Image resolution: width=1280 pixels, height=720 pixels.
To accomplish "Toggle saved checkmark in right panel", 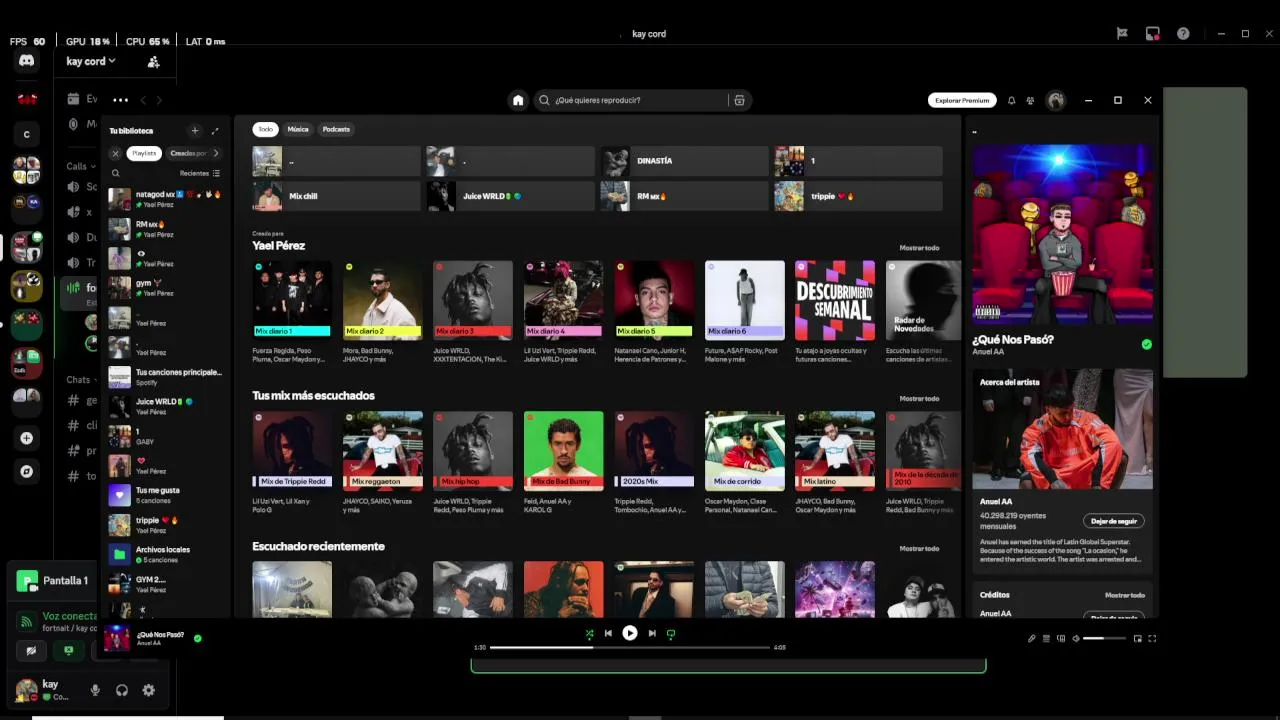I will [x=1146, y=344].
